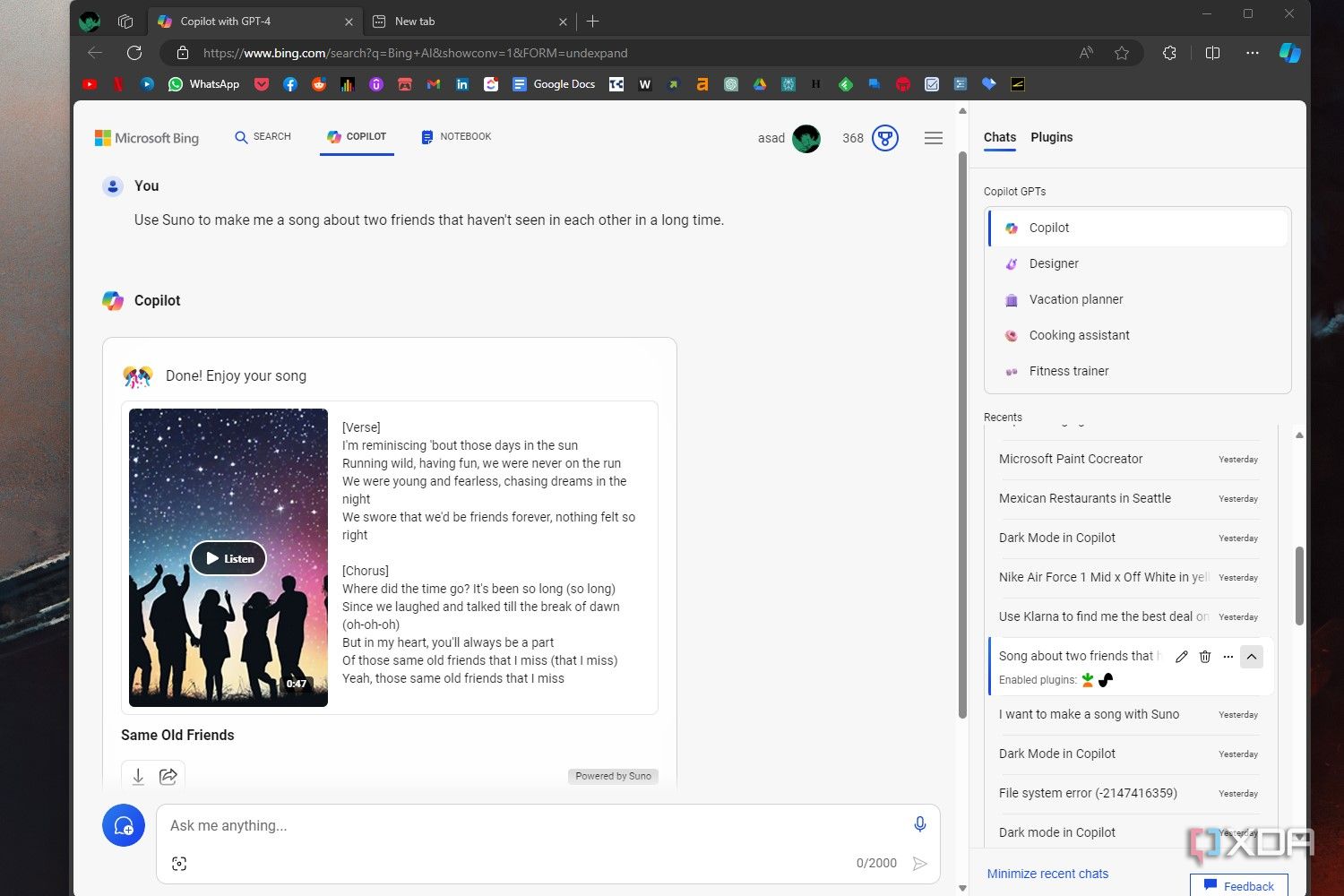Select the Designer GPT

tap(1138, 263)
